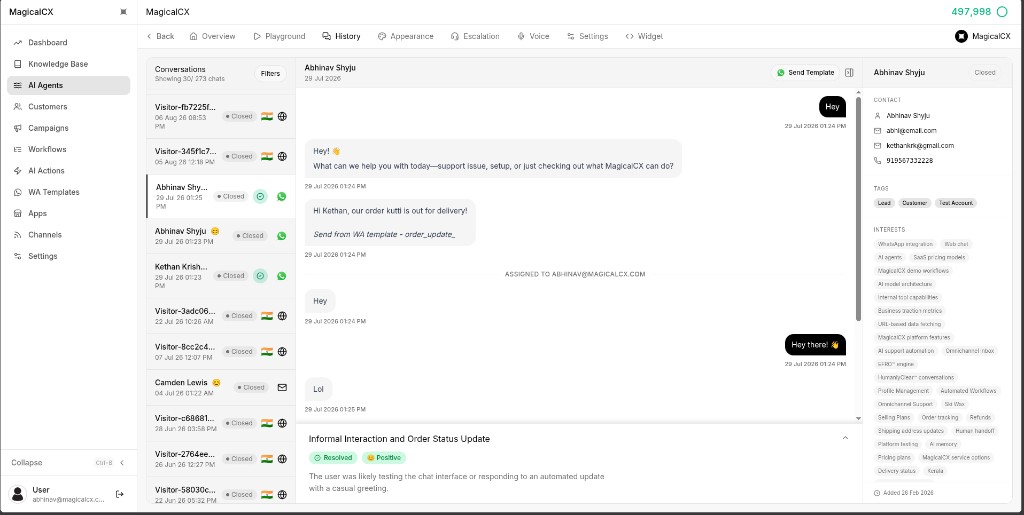This screenshot has width=1024, height=515.
Task: Collapse the conversation summary panel chevron
Action: pos(845,438)
